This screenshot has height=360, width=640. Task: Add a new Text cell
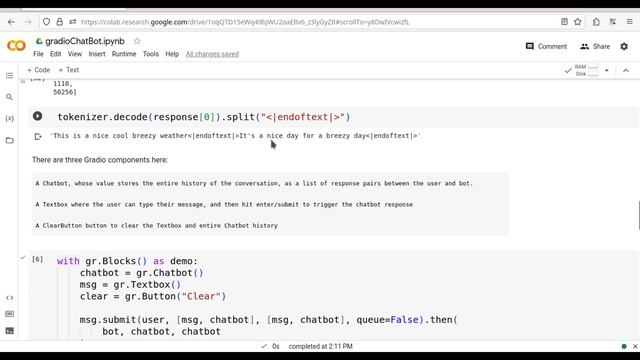click(x=69, y=70)
